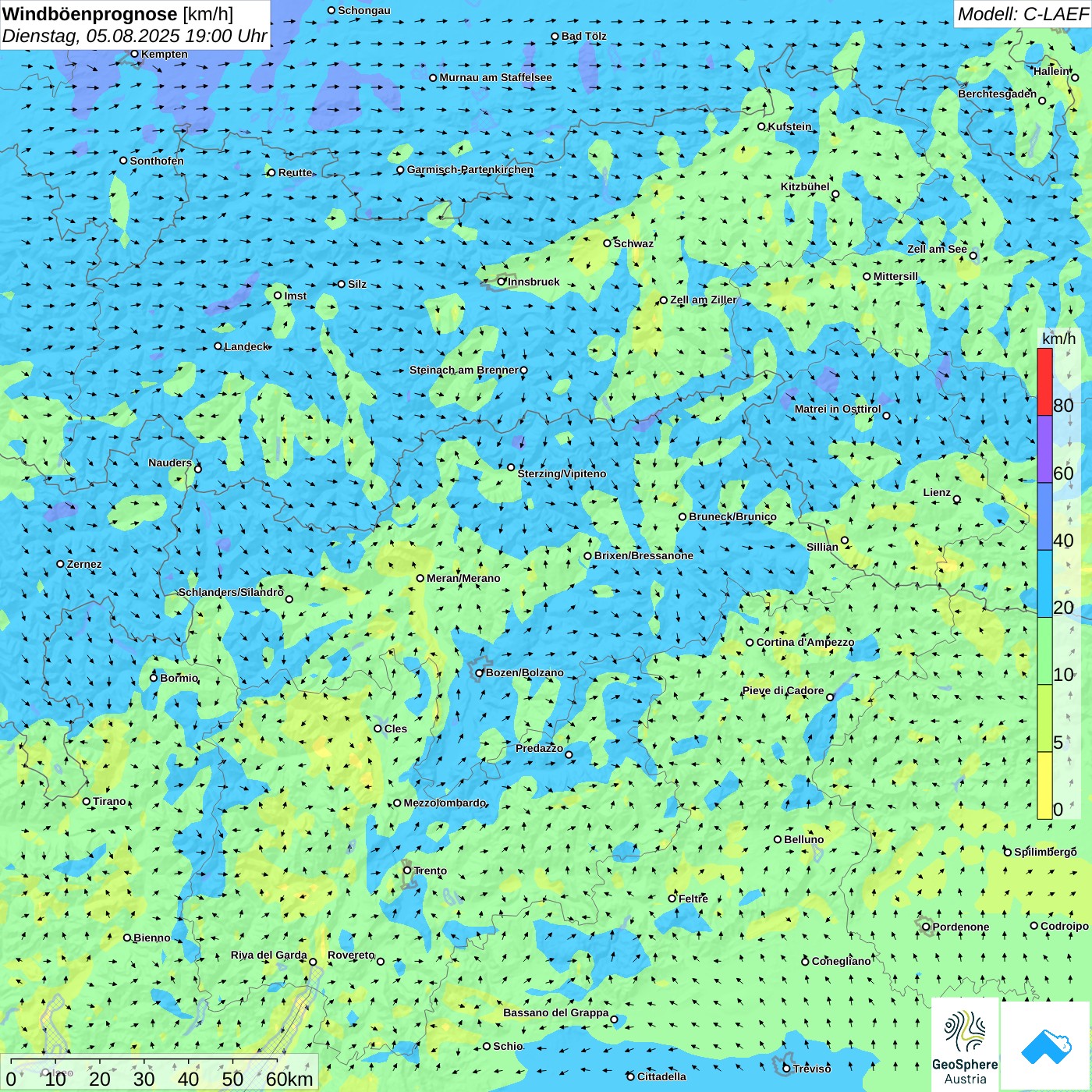The height and width of the screenshot is (1092, 1092).
Task: Pick the light blue legend segment
Action: (x=1044, y=584)
